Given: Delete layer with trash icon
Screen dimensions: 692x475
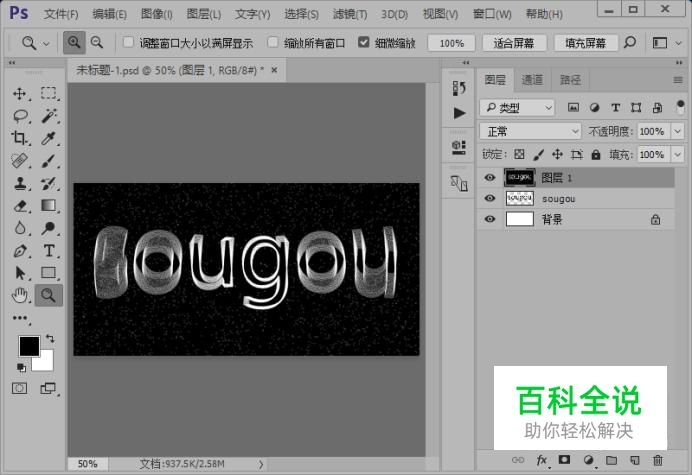Looking at the screenshot, I should point(658,460).
